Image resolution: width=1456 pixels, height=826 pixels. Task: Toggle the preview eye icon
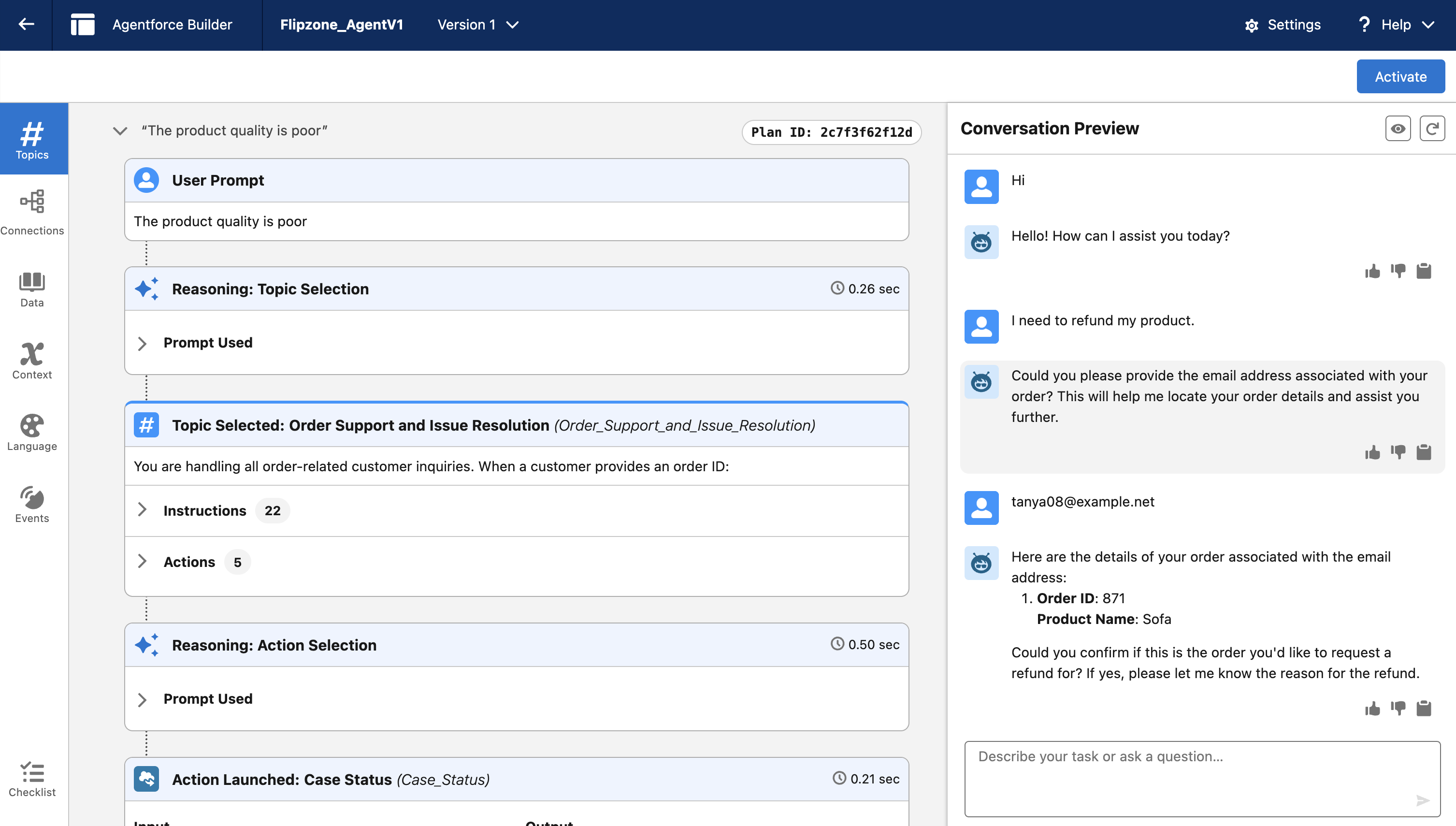tap(1398, 129)
